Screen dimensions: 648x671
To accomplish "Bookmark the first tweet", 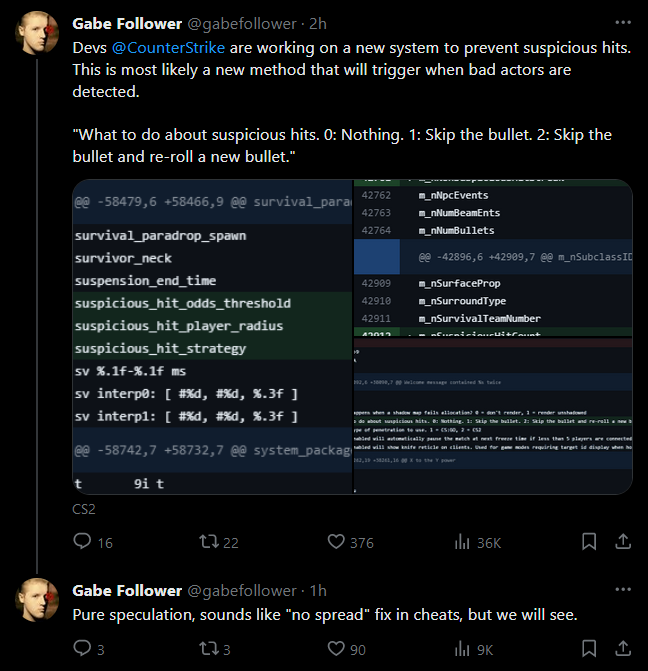I will [x=590, y=542].
